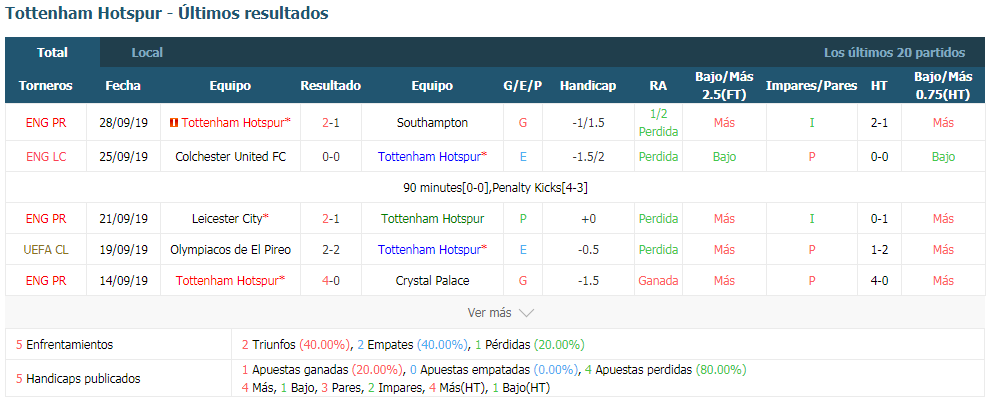Open Olympiacos de El Pireo link

[x=230, y=249]
